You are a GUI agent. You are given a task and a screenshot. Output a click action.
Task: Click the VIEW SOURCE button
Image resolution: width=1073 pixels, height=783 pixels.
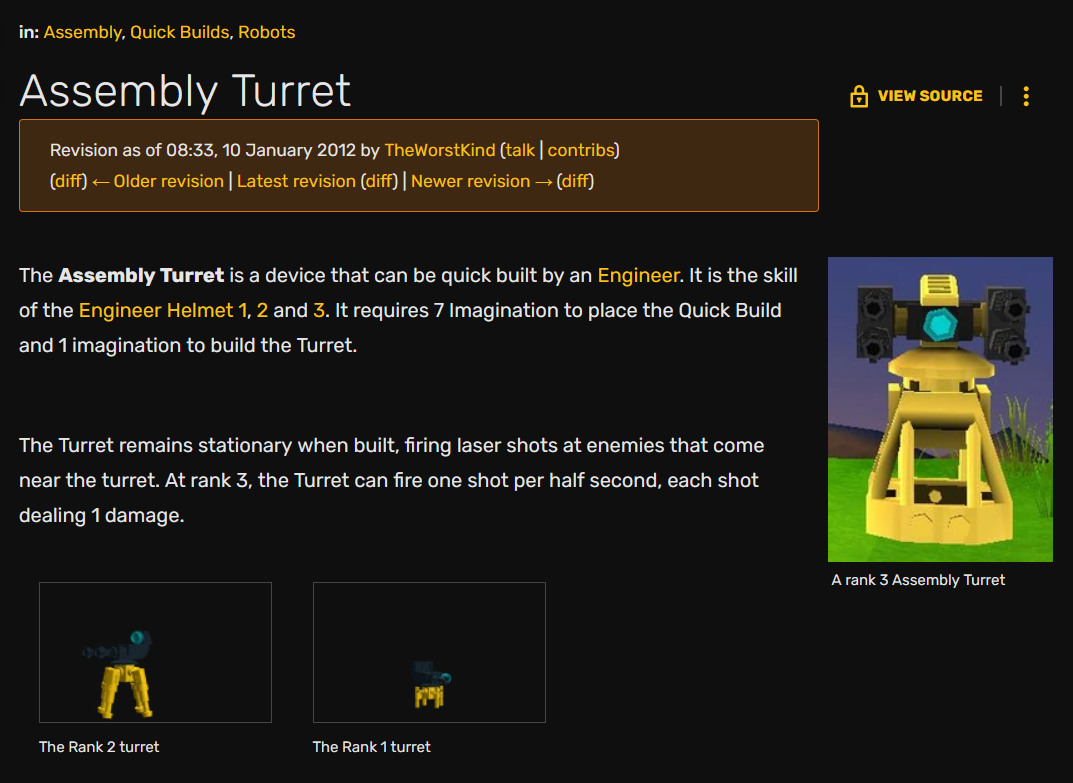(929, 96)
